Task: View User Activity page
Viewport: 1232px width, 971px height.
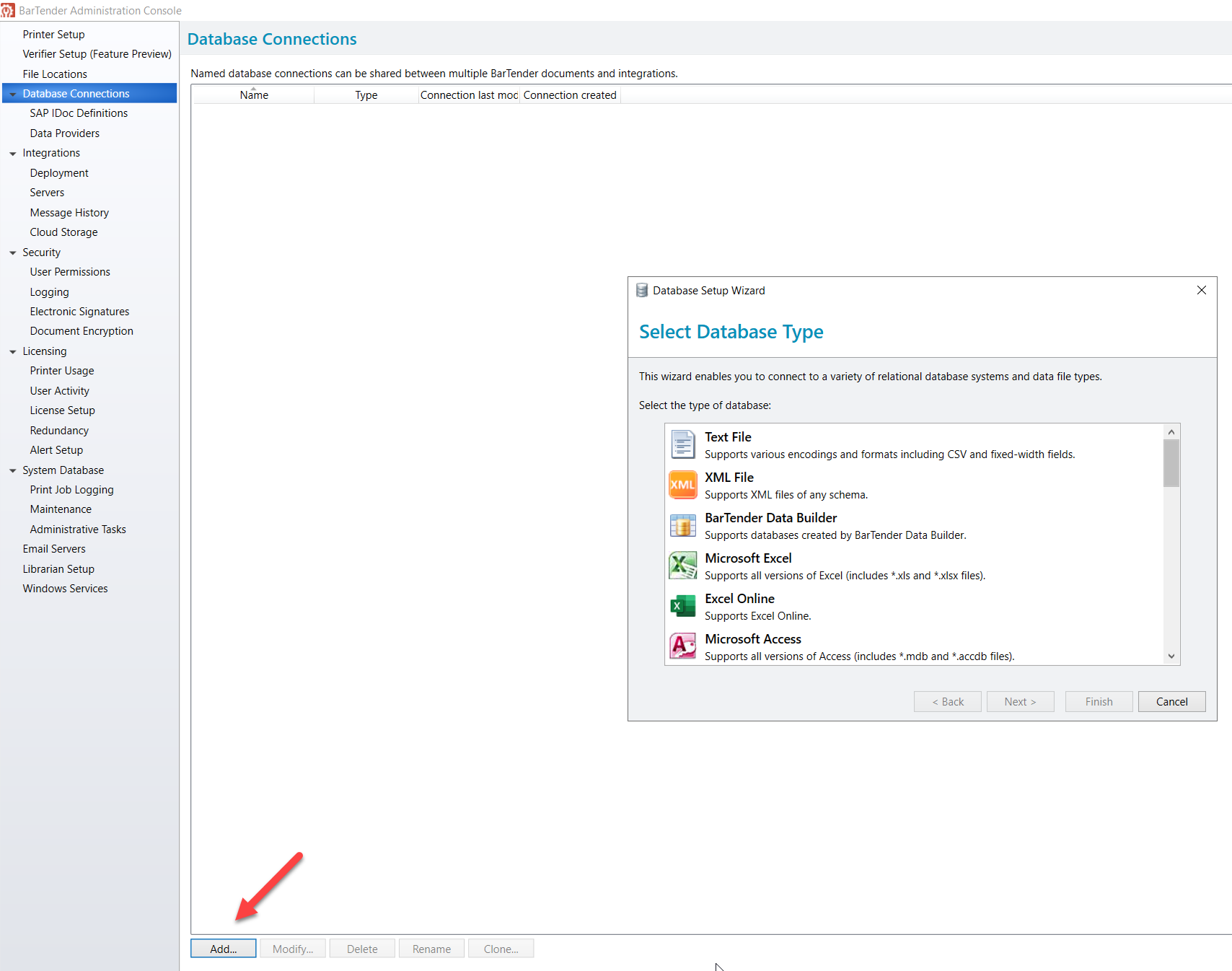Action: pos(60,391)
